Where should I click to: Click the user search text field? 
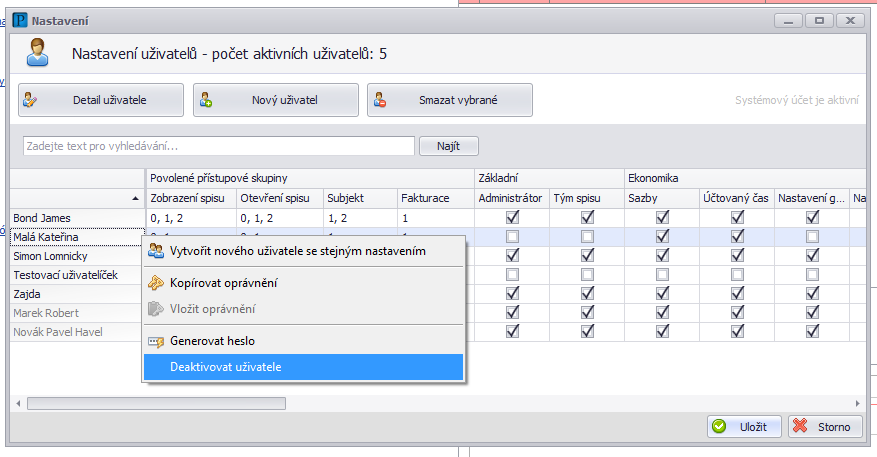(217, 146)
